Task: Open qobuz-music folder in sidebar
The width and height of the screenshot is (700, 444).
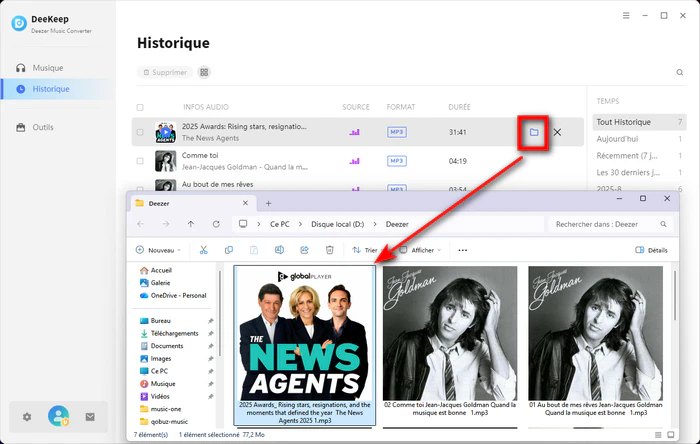Action: [x=163, y=421]
